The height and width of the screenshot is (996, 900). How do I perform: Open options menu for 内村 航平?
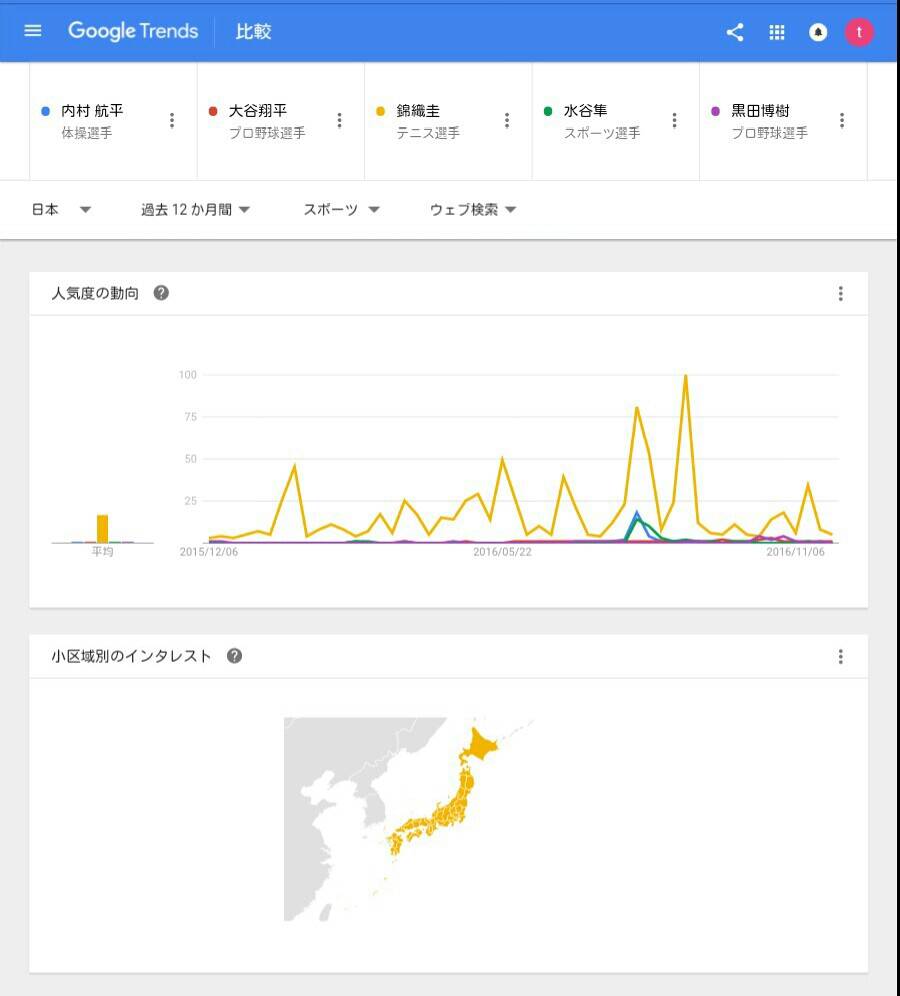(x=171, y=121)
